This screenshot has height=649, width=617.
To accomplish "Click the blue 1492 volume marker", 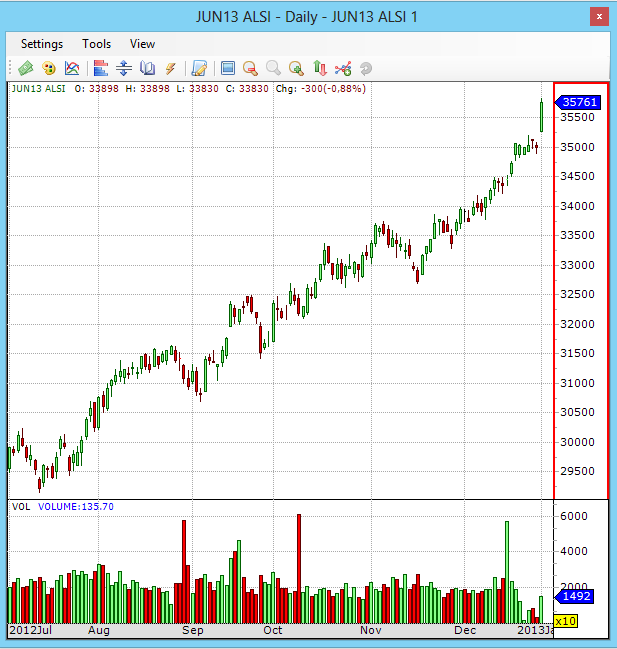I will point(576,596).
